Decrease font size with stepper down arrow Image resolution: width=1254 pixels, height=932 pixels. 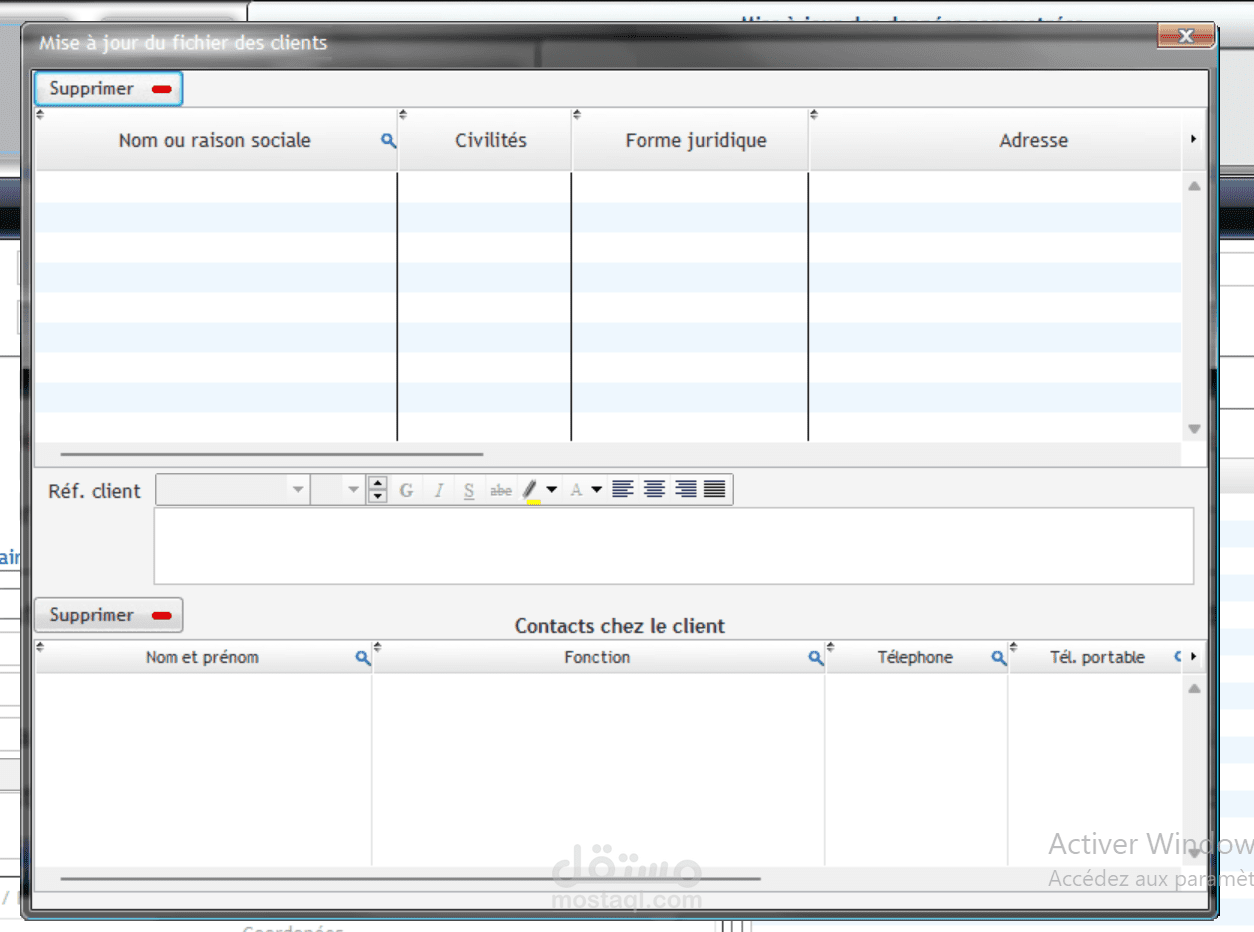(x=377, y=496)
